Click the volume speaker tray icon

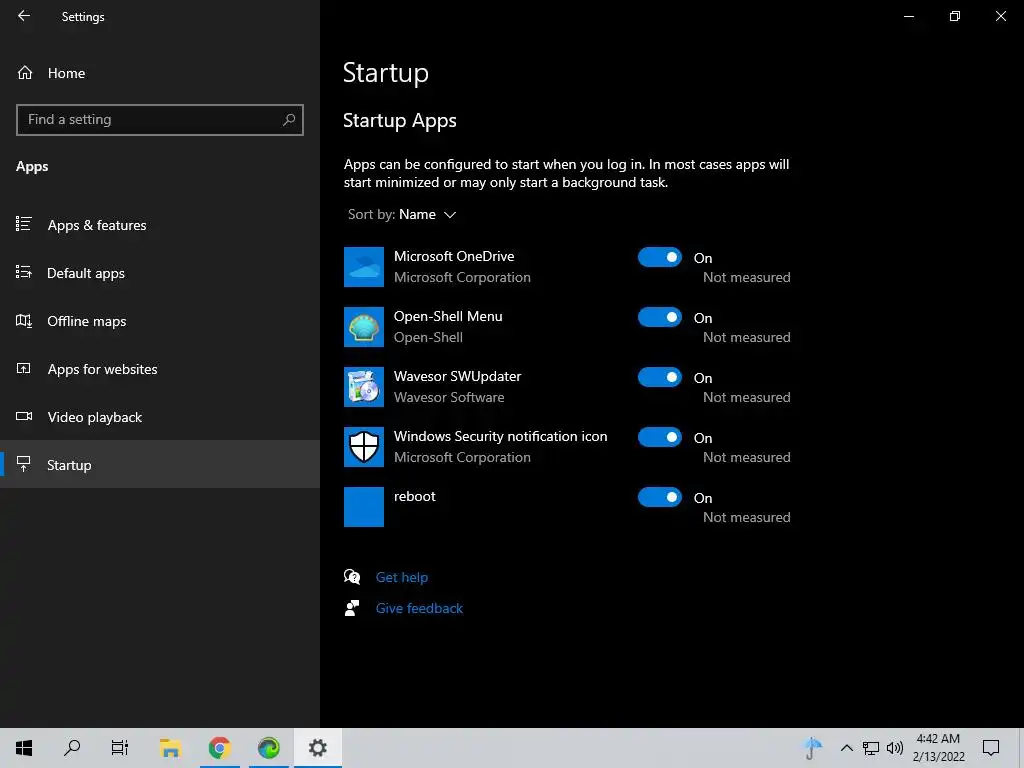click(895, 748)
